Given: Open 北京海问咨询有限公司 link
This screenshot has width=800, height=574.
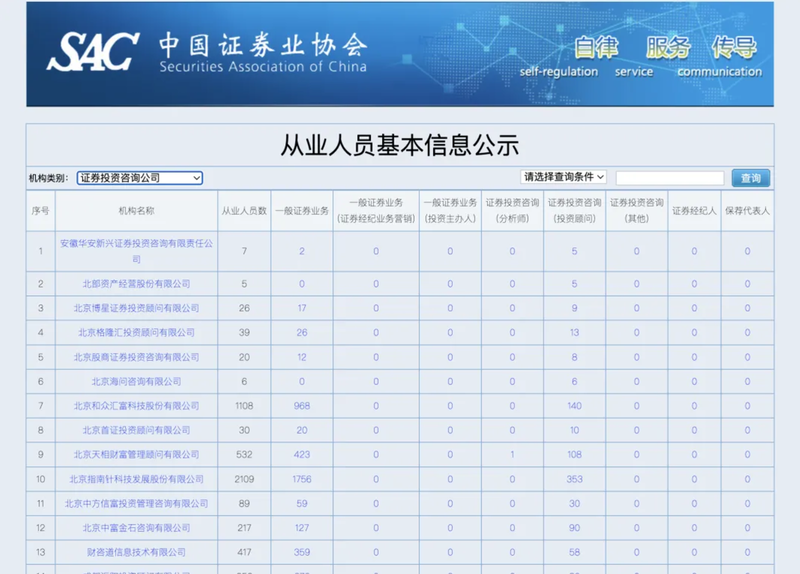Looking at the screenshot, I should point(136,381).
